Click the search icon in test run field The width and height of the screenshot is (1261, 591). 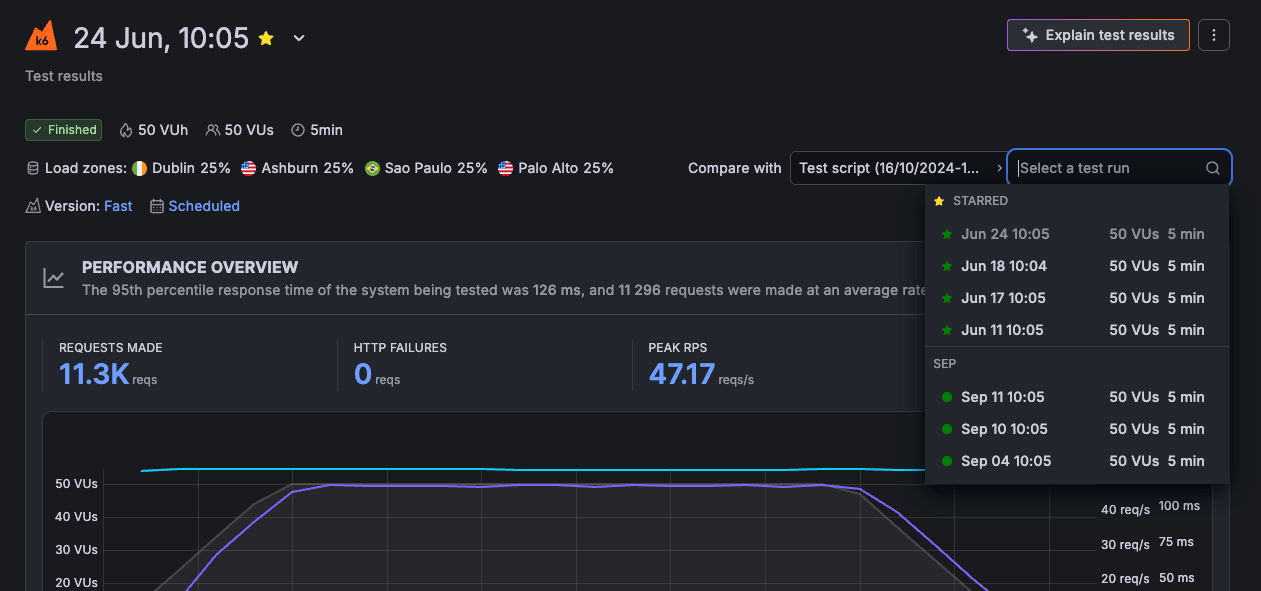[1213, 168]
